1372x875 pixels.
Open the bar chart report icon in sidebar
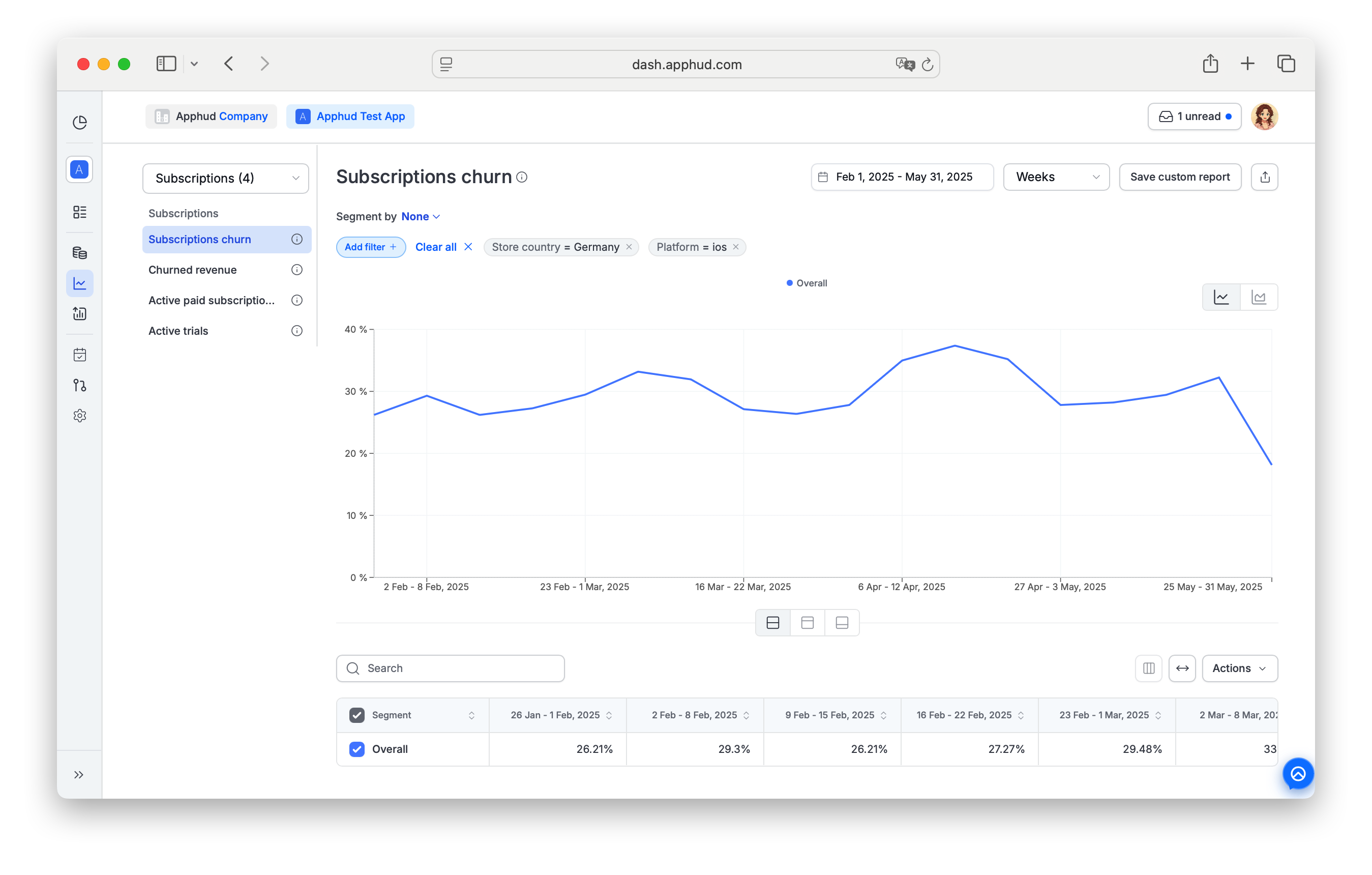pyautogui.click(x=80, y=313)
